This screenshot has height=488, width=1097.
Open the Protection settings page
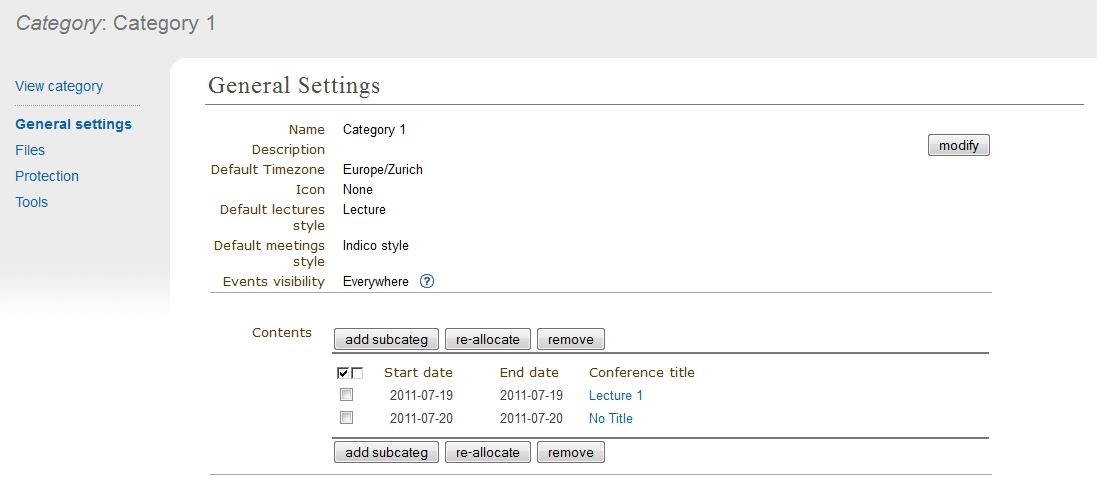pos(47,176)
